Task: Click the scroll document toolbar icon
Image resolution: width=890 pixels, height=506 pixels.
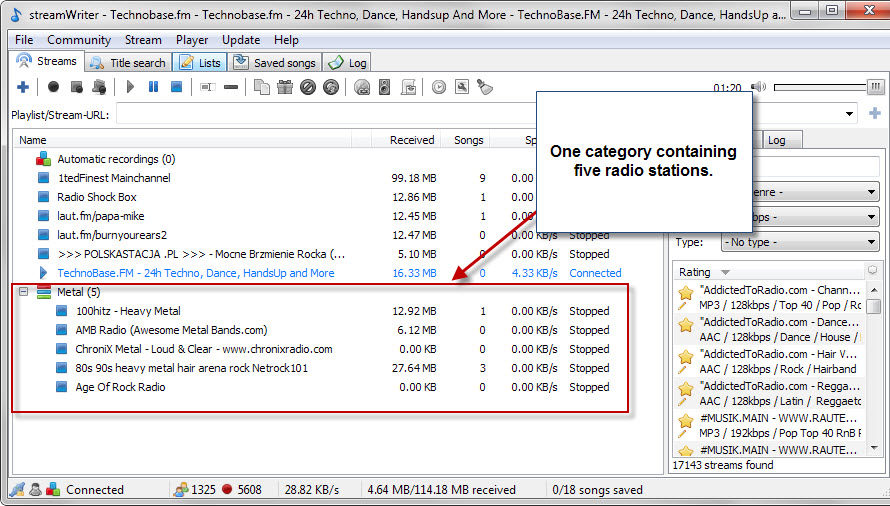Action: point(408,87)
